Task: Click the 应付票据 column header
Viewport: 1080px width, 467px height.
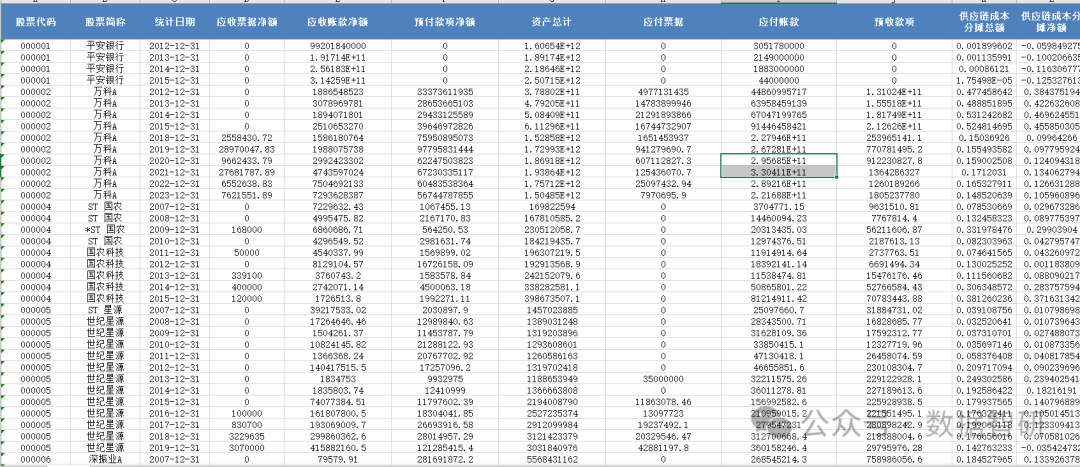Action: 663,22
